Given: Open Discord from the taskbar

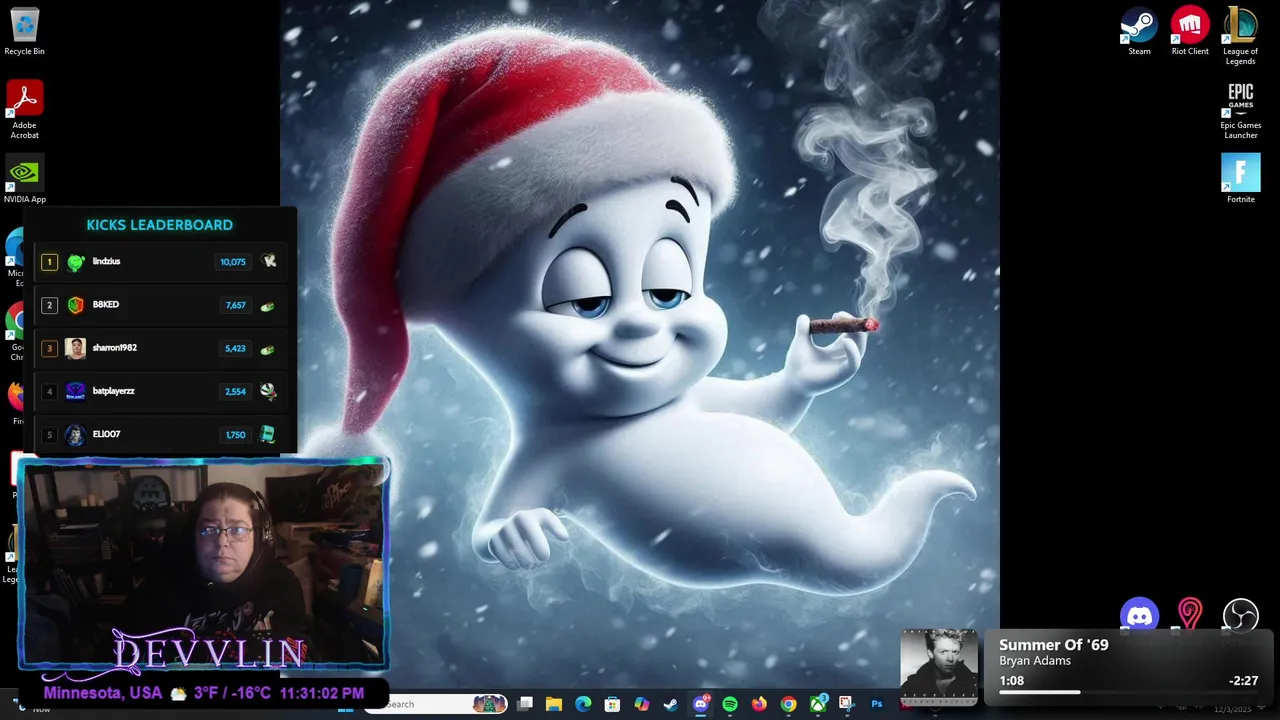Looking at the screenshot, I should (x=701, y=704).
